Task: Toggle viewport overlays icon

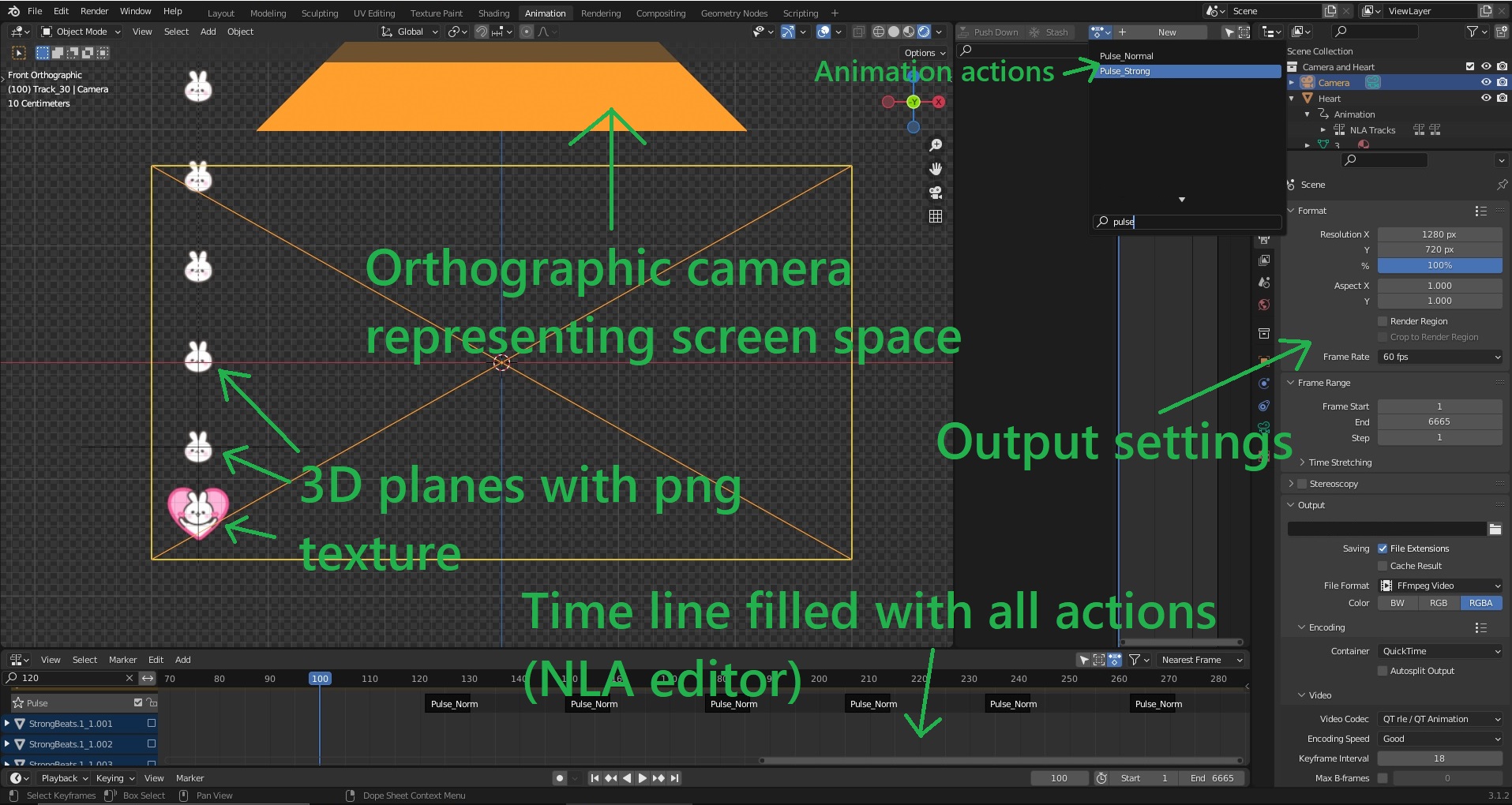Action: (x=824, y=32)
